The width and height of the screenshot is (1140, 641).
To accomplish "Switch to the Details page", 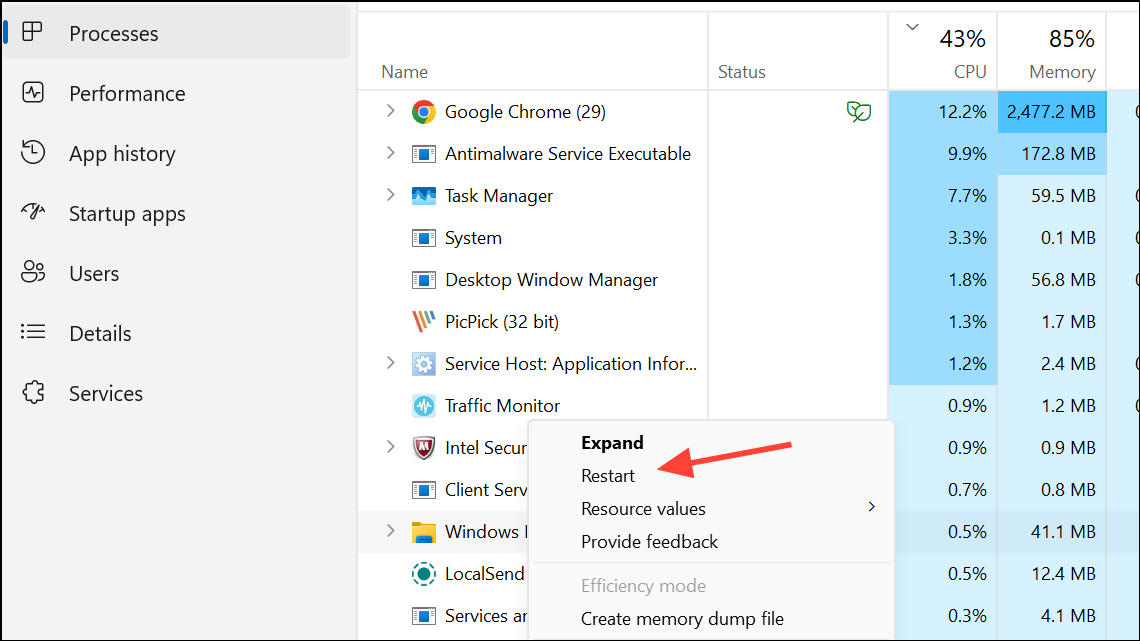I will (100, 334).
